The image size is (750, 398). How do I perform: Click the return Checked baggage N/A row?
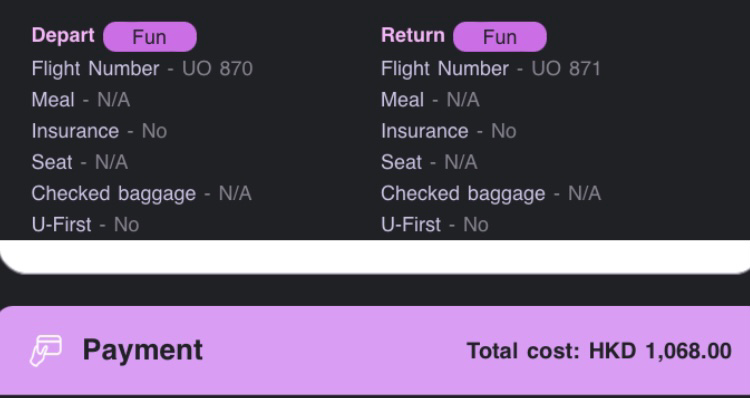[x=491, y=194]
